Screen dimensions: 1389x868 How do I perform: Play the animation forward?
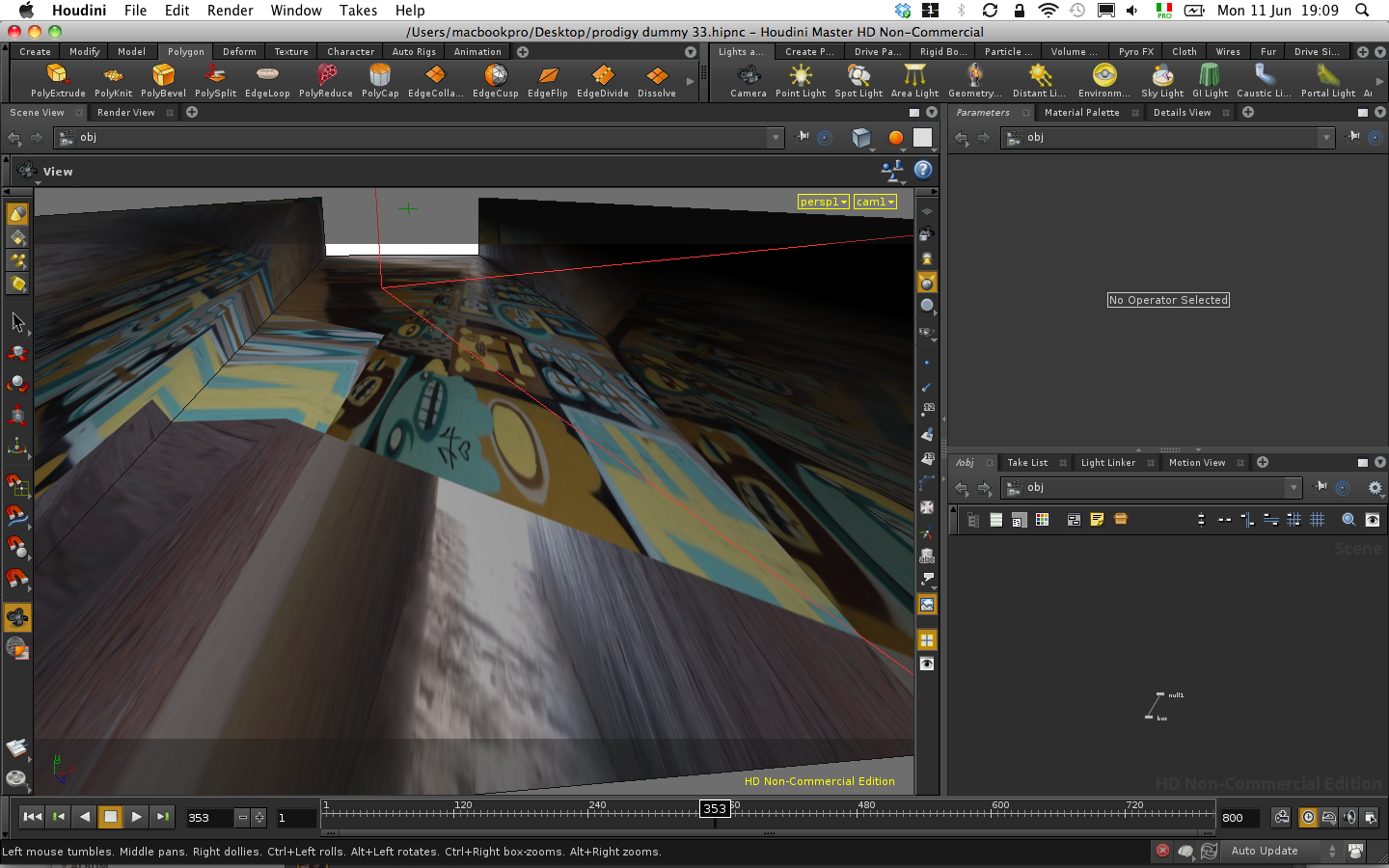coord(136,817)
